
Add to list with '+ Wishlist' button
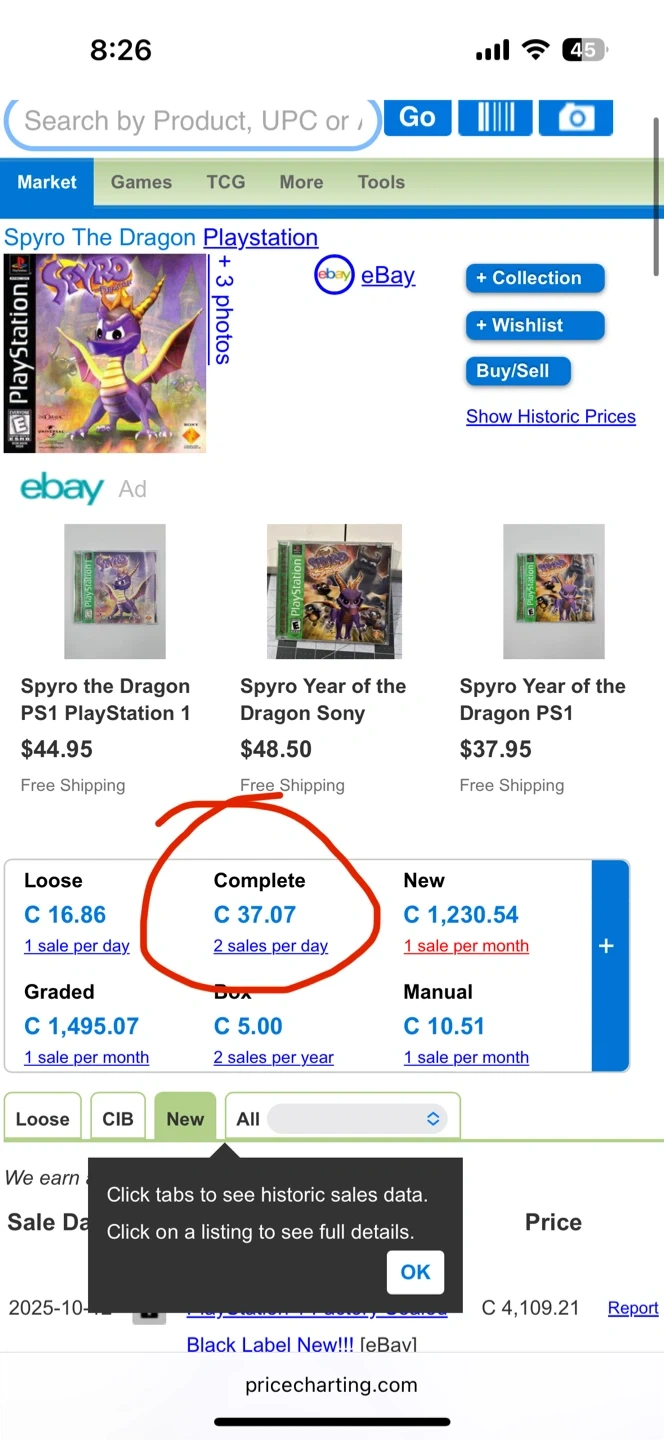(x=535, y=325)
